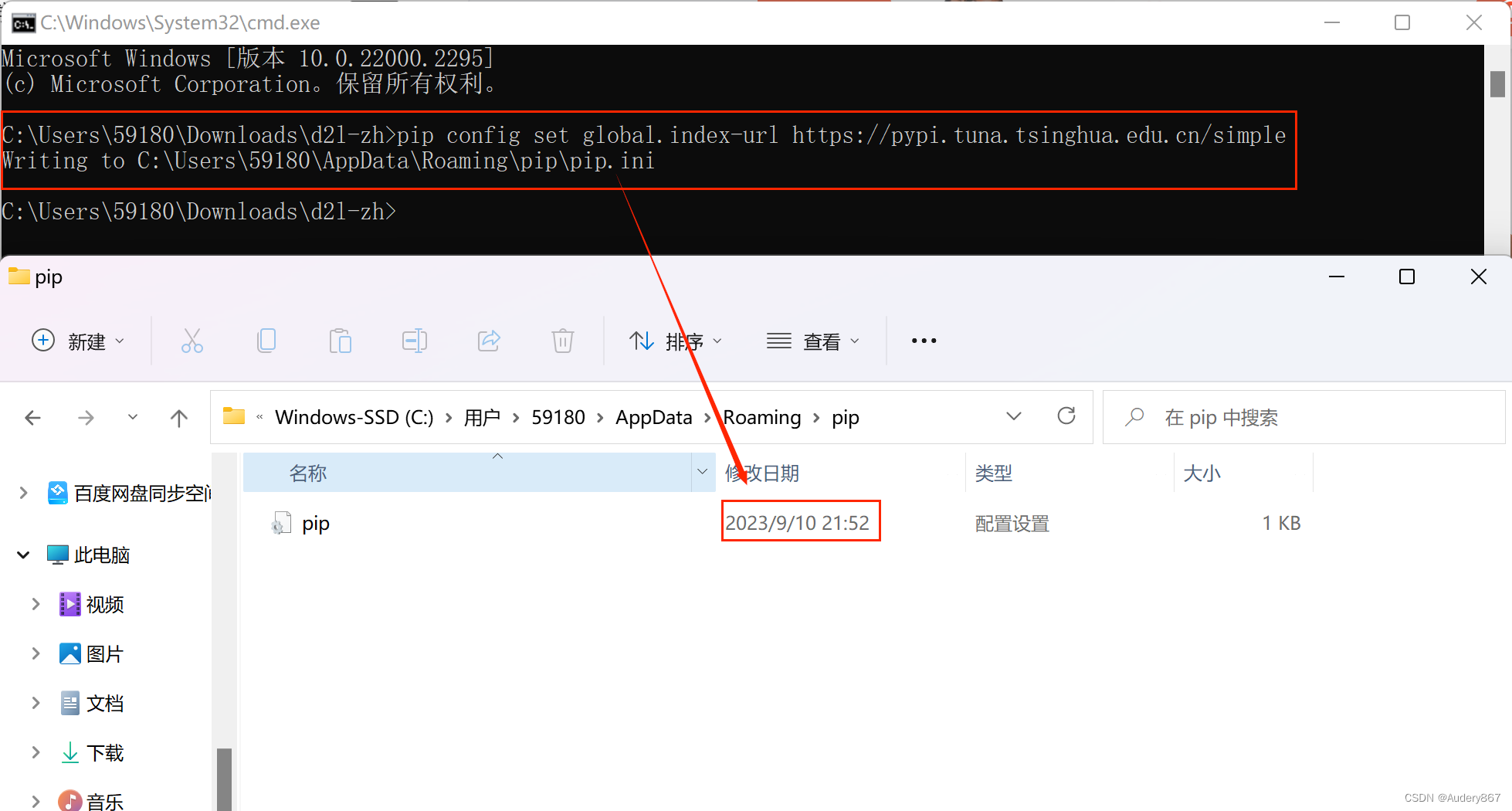Click the cmd.exe title bar icon
This screenshot has height=811, width=1512.
[23, 23]
